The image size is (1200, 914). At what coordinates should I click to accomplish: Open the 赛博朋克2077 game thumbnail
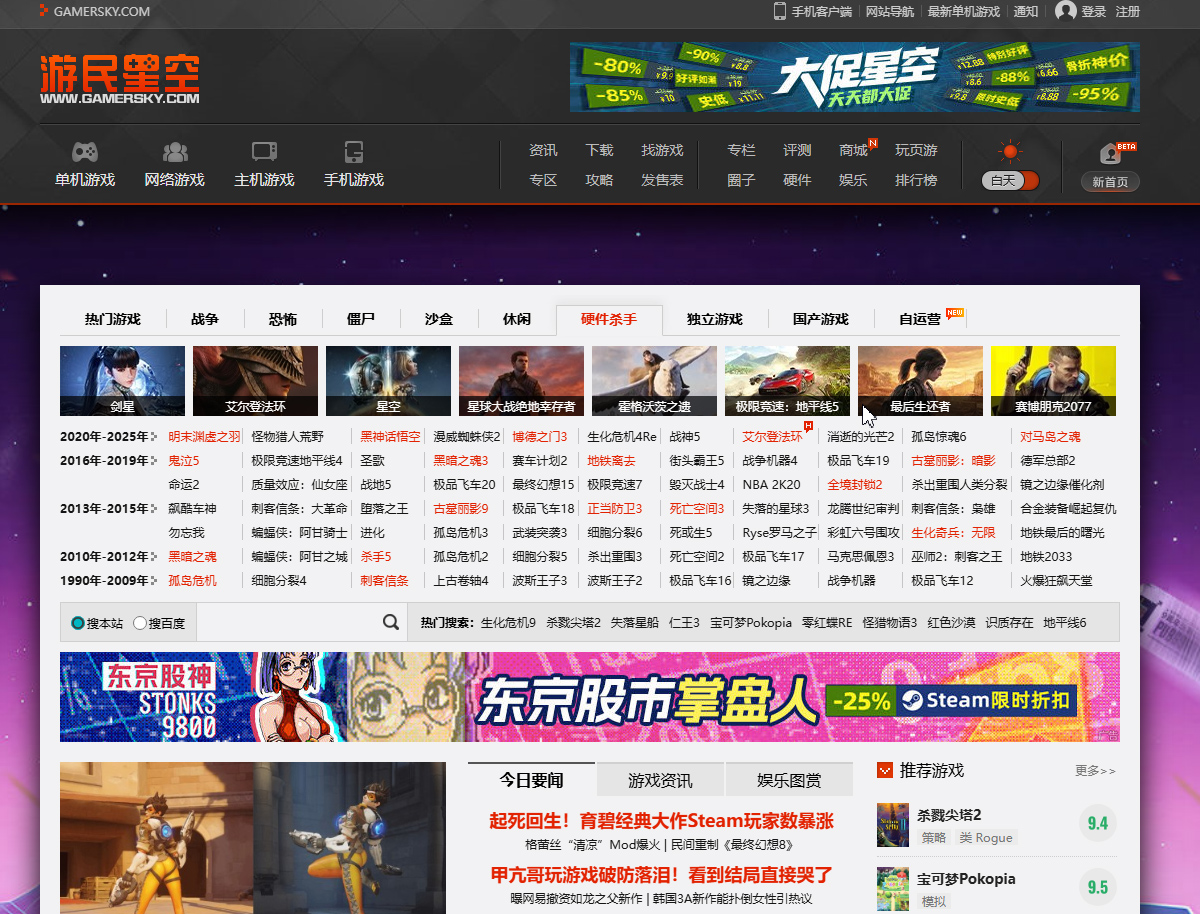[x=1053, y=380]
